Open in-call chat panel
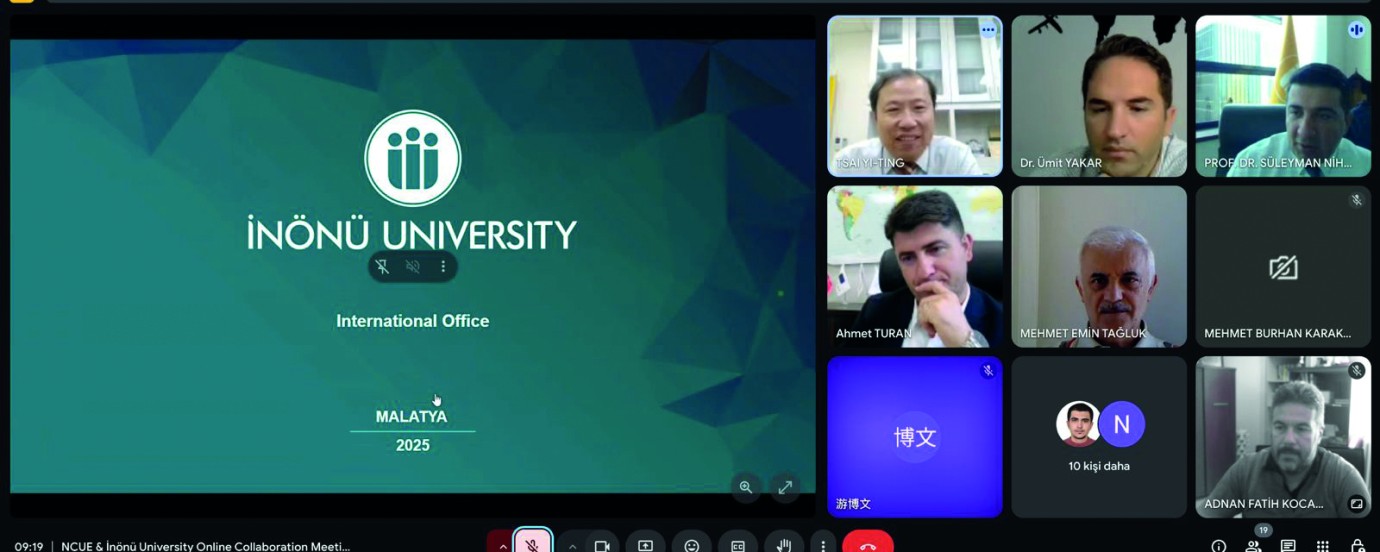Viewport: 1380px width, 552px height. point(1288,546)
